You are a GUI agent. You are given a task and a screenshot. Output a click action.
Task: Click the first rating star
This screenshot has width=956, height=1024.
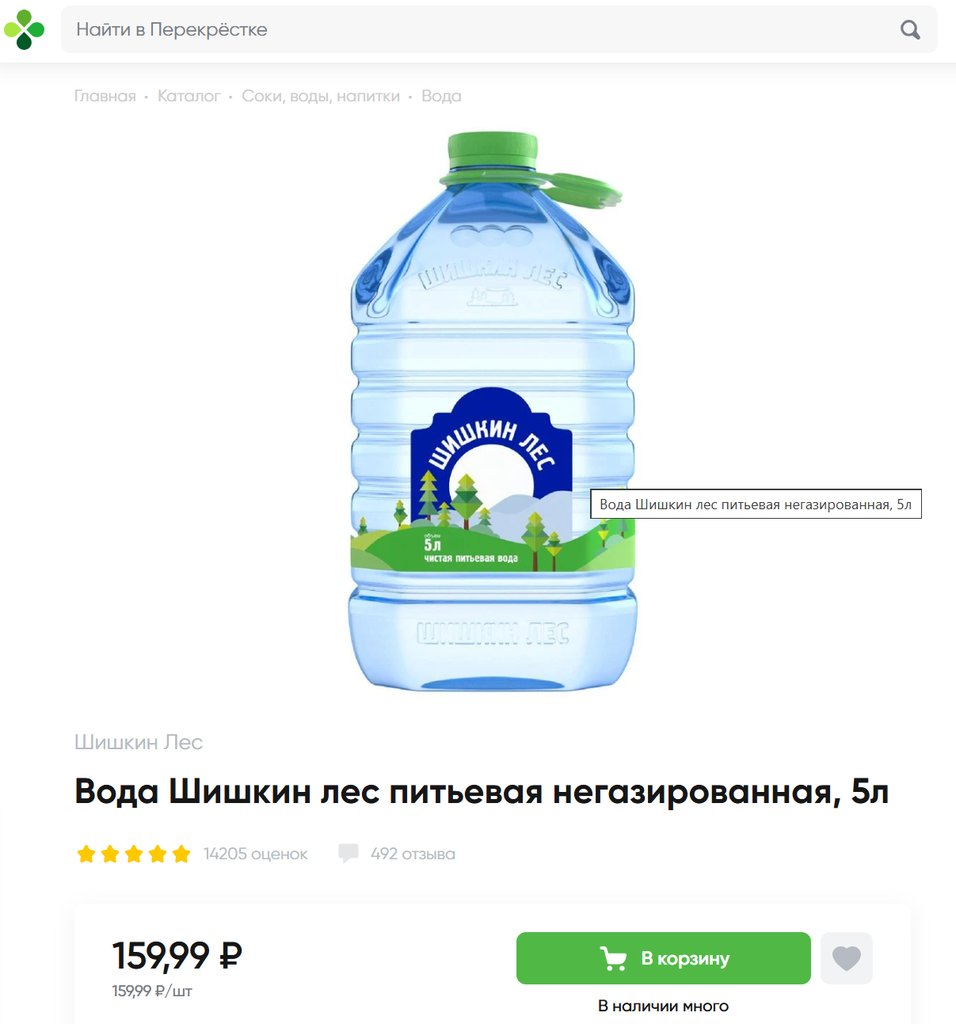[86, 854]
